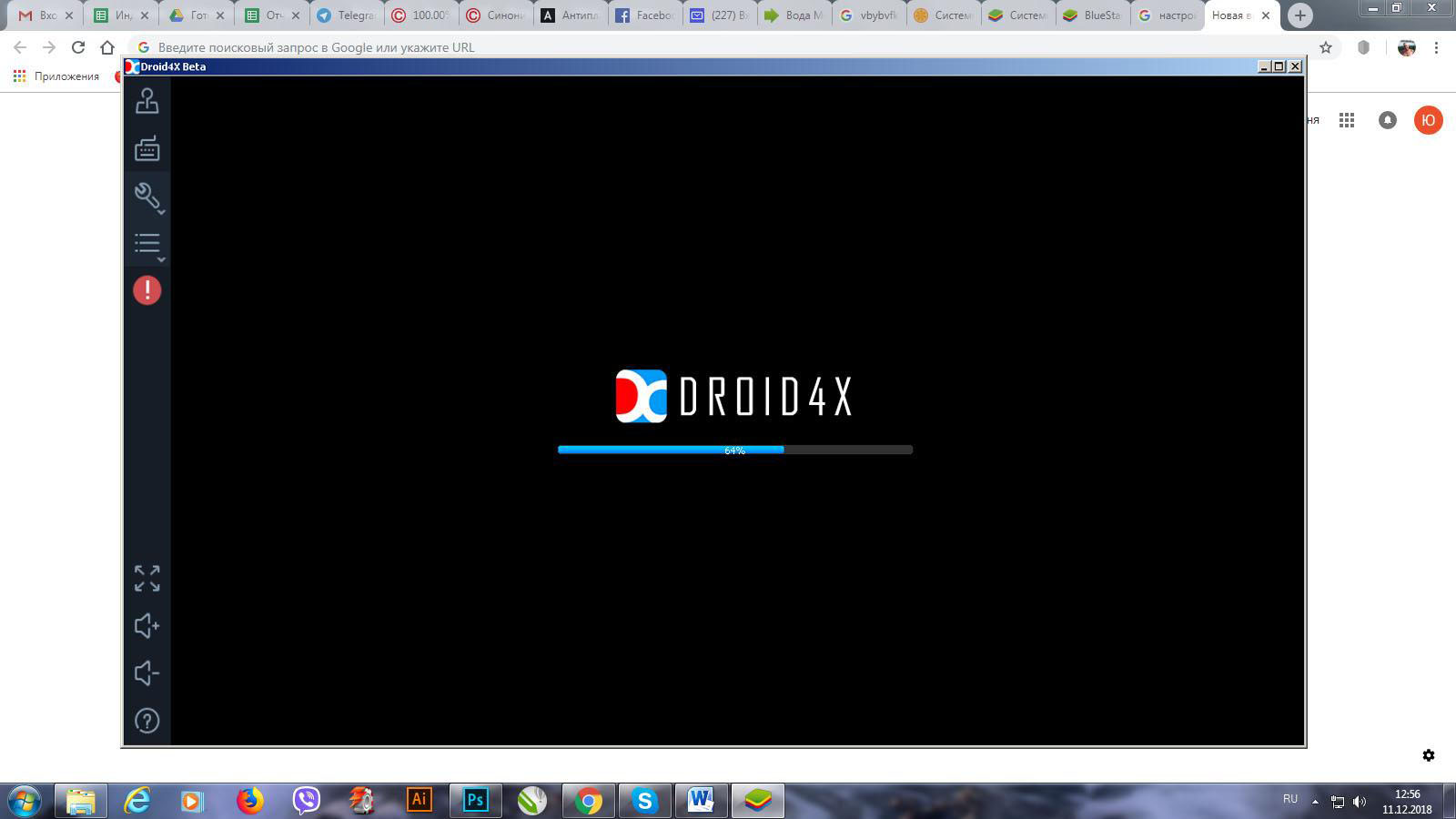Open the Droid4X joystick key simulation tool
Viewport: 1456px width, 819px height.
point(147,100)
